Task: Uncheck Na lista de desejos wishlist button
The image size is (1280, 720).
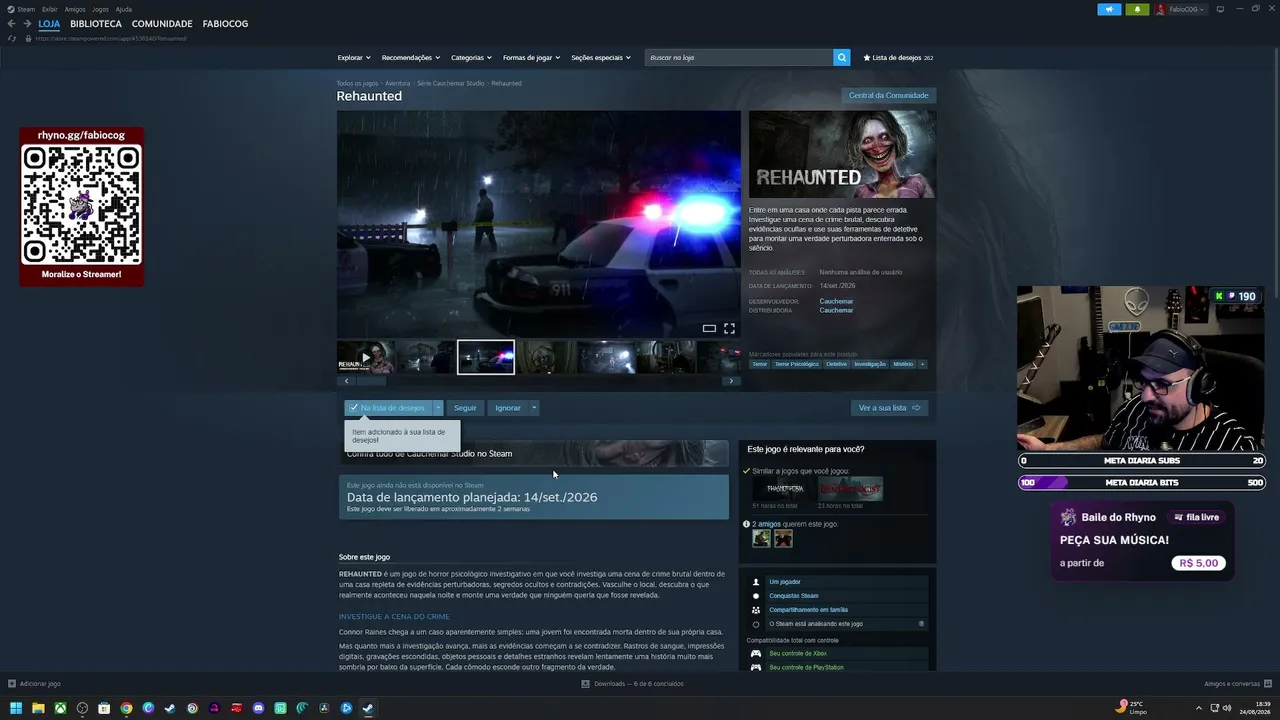Action: (388, 408)
